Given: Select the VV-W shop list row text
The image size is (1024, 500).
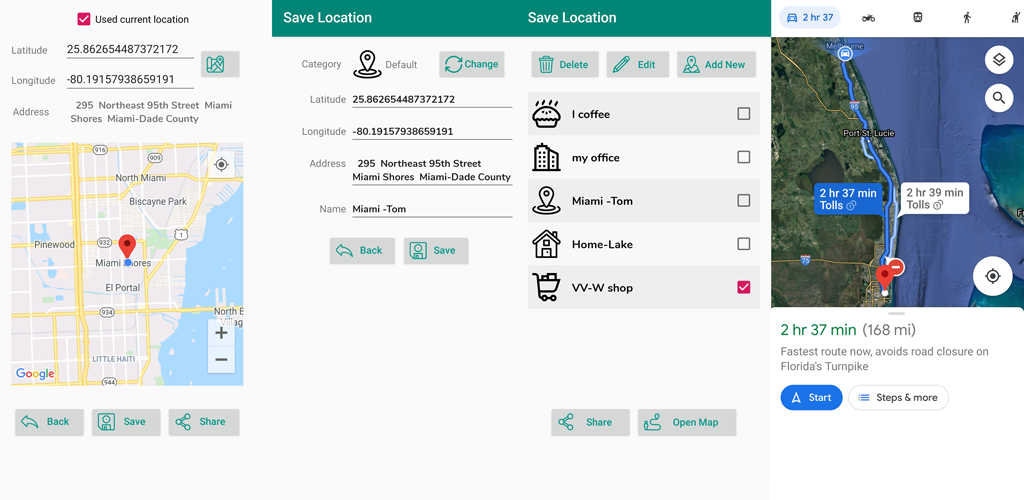Looking at the screenshot, I should click(602, 288).
